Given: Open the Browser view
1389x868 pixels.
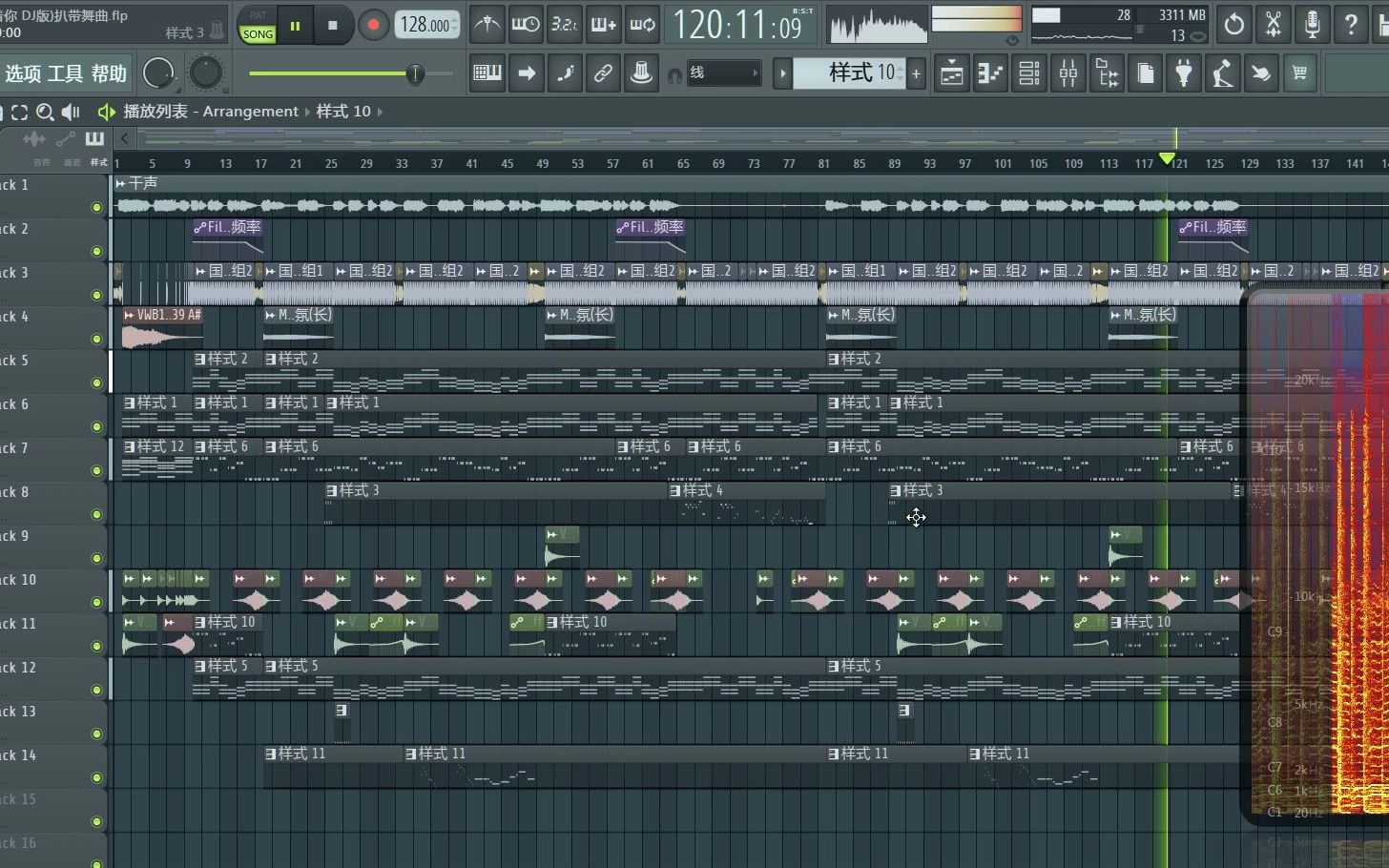Looking at the screenshot, I should [x=1108, y=73].
